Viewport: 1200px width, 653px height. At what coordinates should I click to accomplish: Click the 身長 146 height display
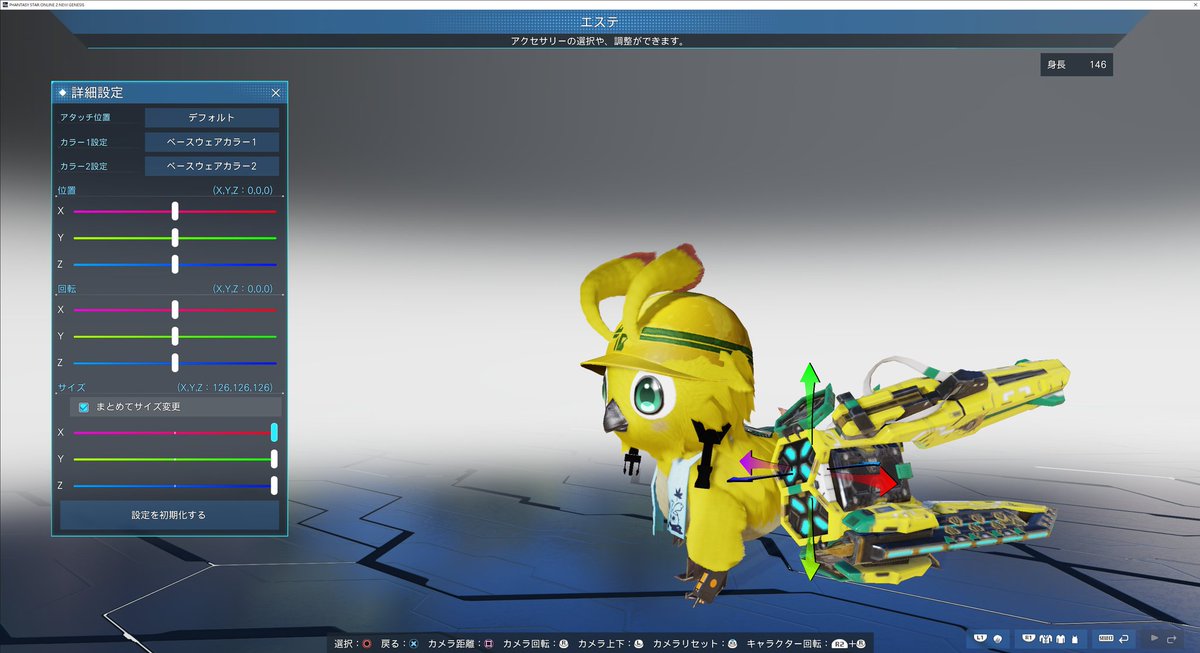pyautogui.click(x=1076, y=65)
